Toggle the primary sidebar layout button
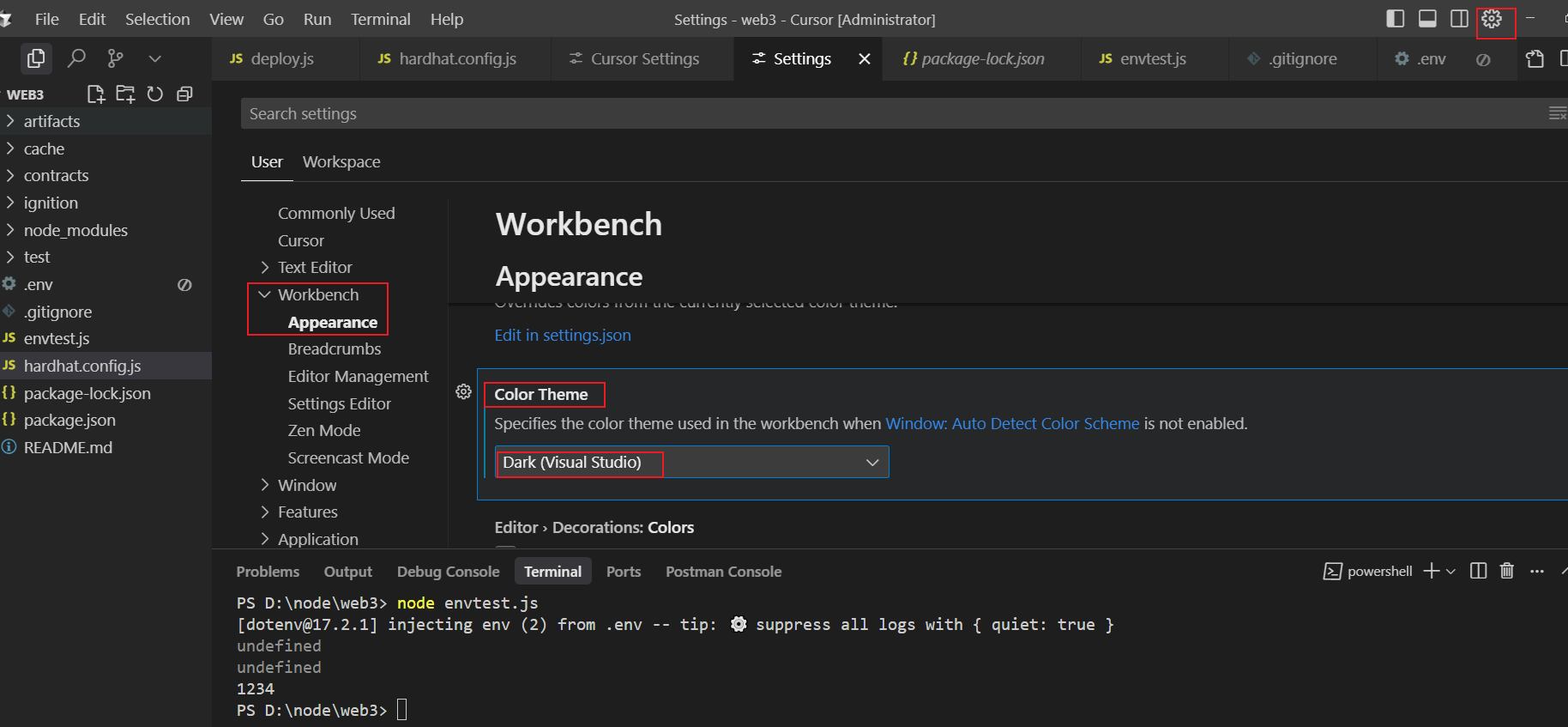 pyautogui.click(x=1396, y=19)
